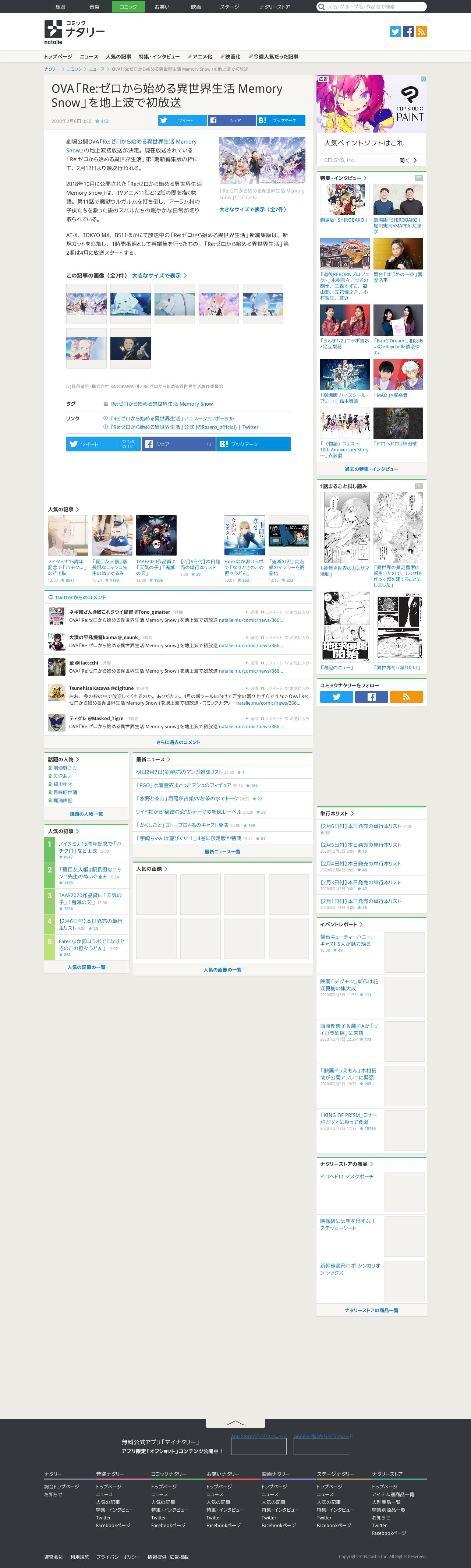Click the Twitter follow button in the sidebar
The image size is (471, 1568).
pyautogui.click(x=337, y=697)
